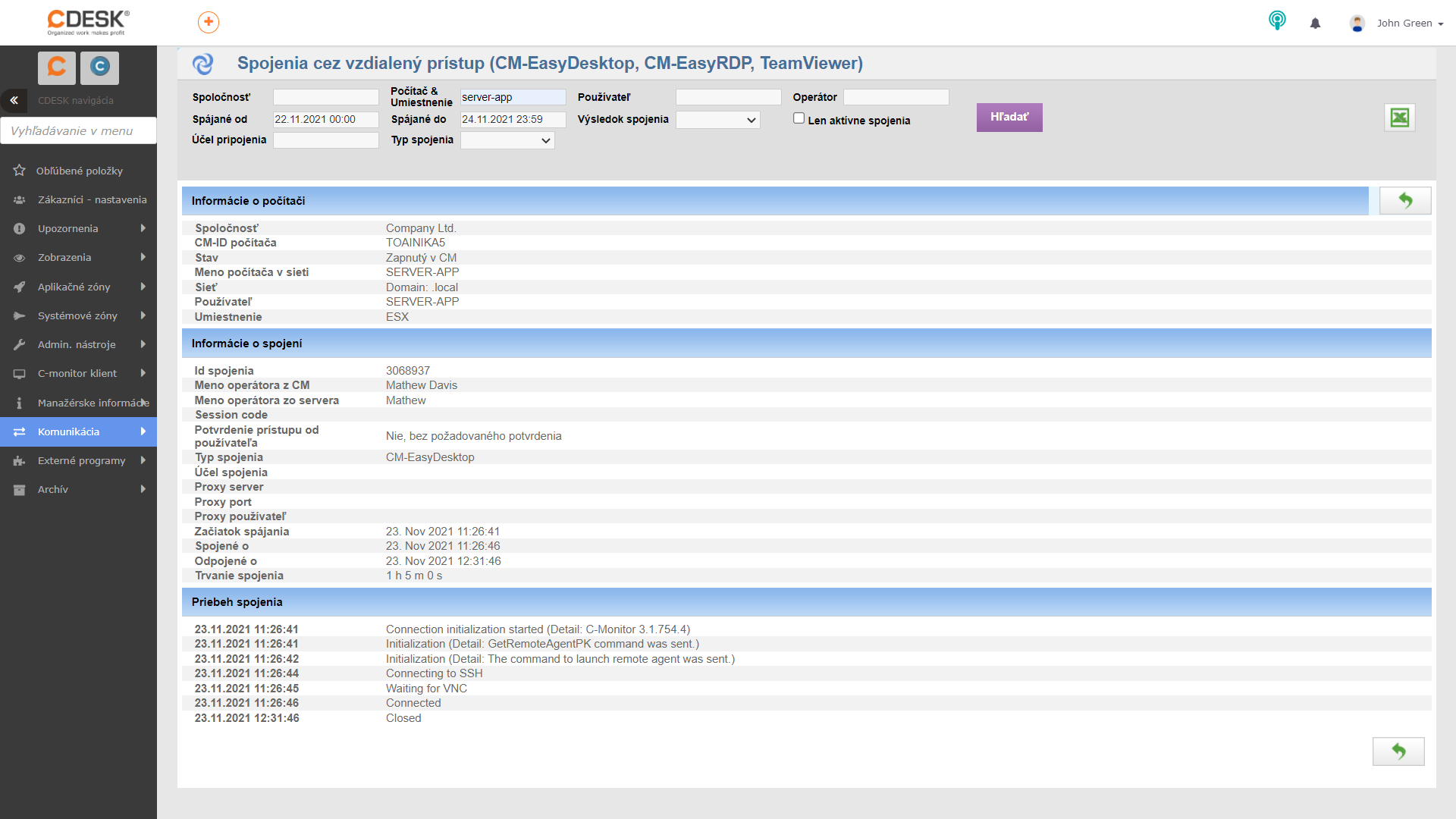This screenshot has width=1456, height=819.
Task: Click the Systémové zóny icon
Action: pos(19,315)
